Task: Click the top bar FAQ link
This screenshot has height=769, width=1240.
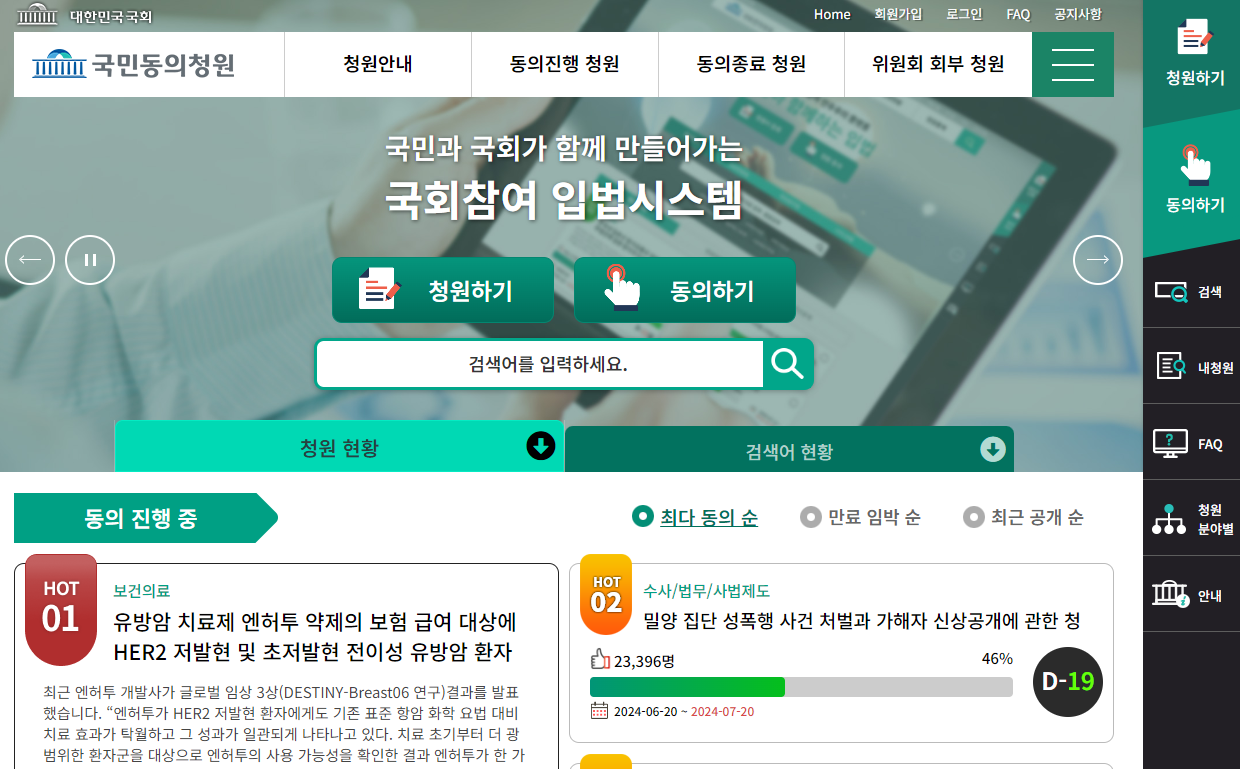Action: click(x=1018, y=14)
